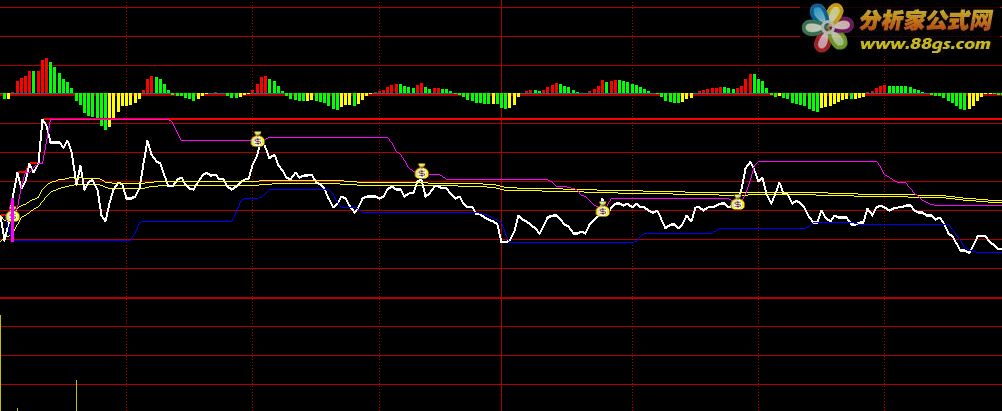Click the rightmost money bag signal marker
1002x411 pixels.
737,203
